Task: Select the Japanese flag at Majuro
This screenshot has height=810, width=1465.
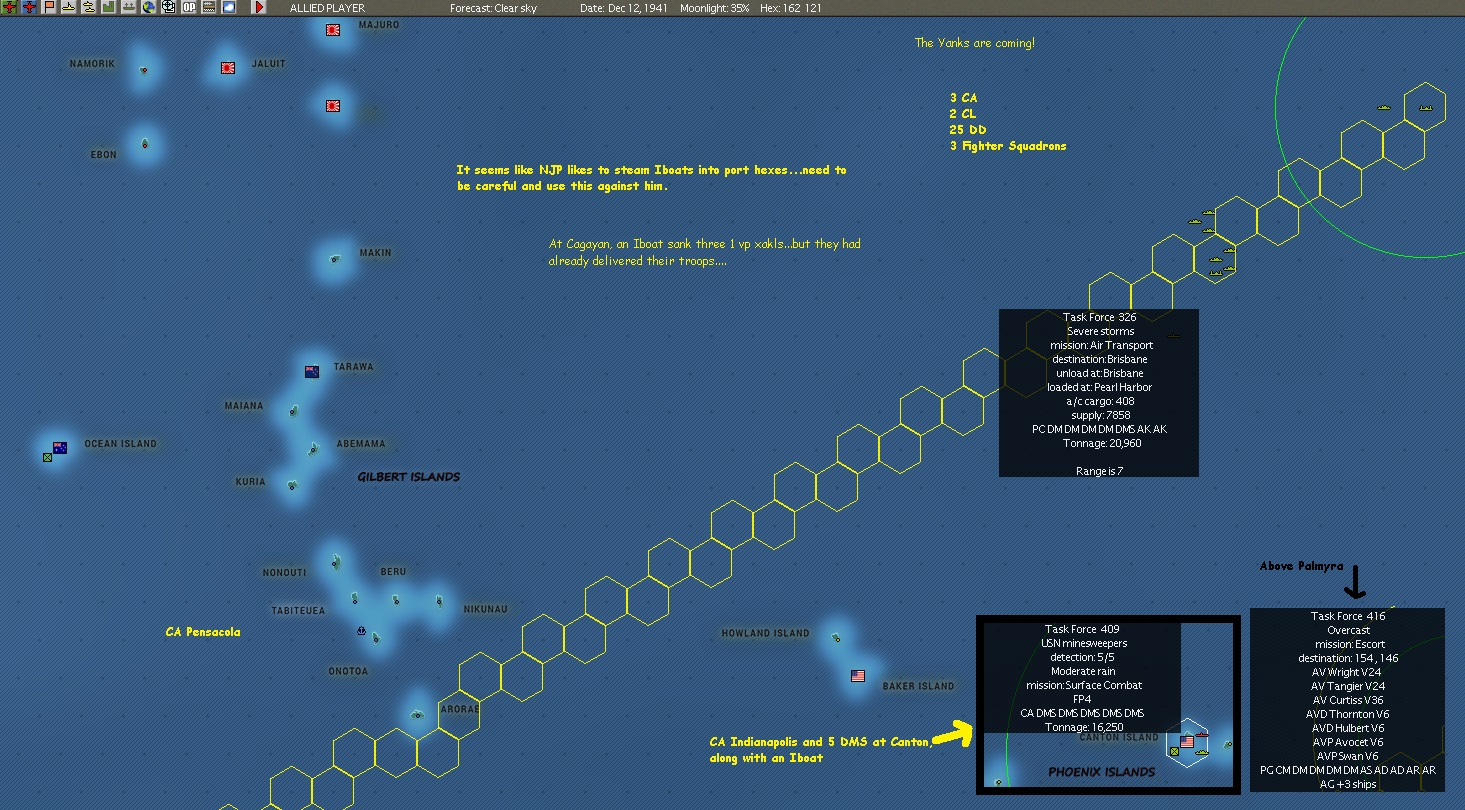Action: pos(333,30)
